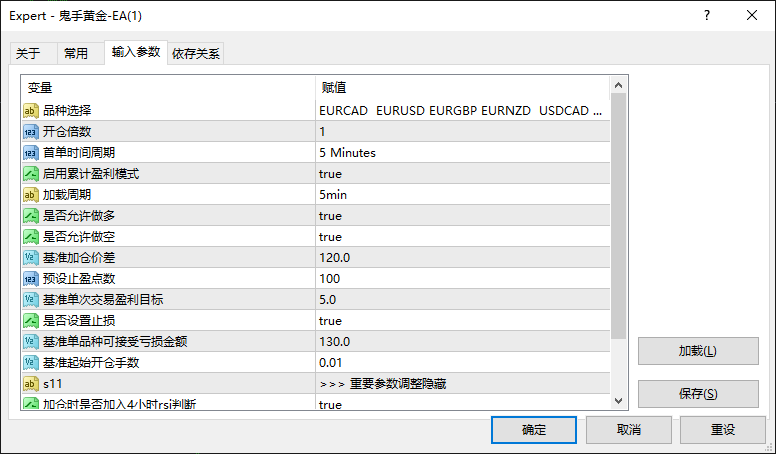Open the 首单时间周期 value 5 Minutes
776x454 pixels.
(x=463, y=152)
